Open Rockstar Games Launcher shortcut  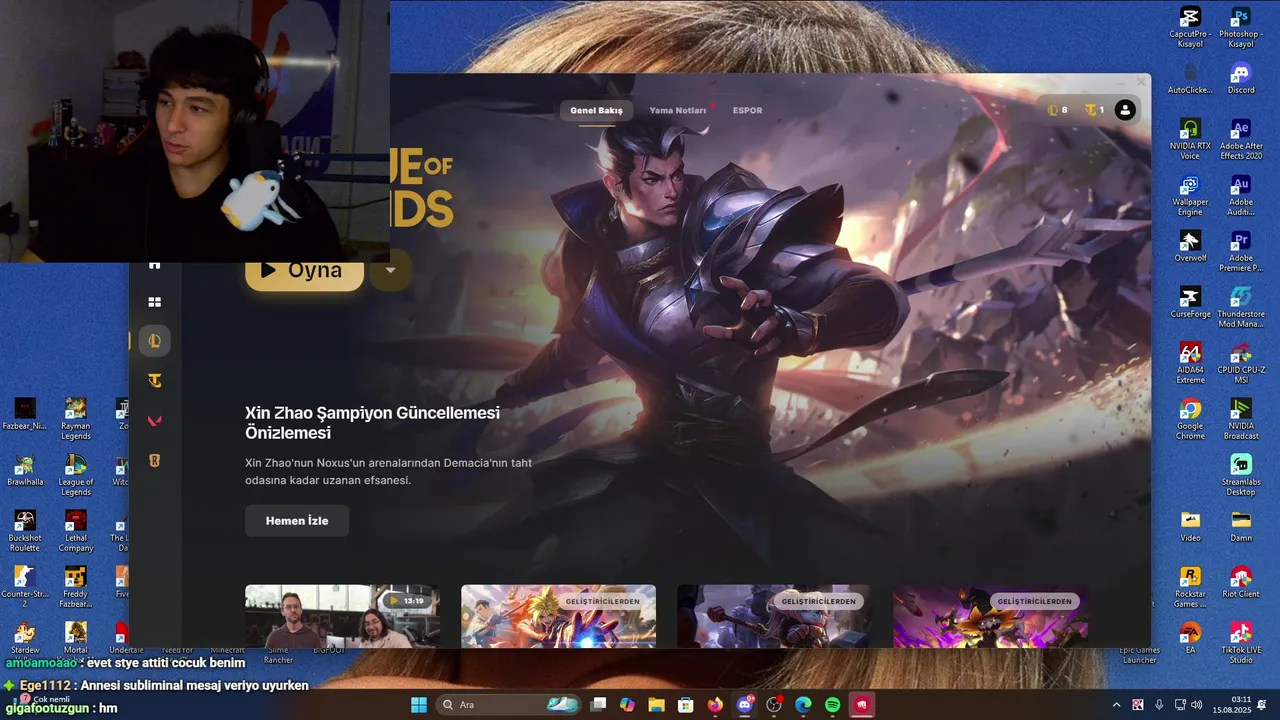[x=1190, y=587]
